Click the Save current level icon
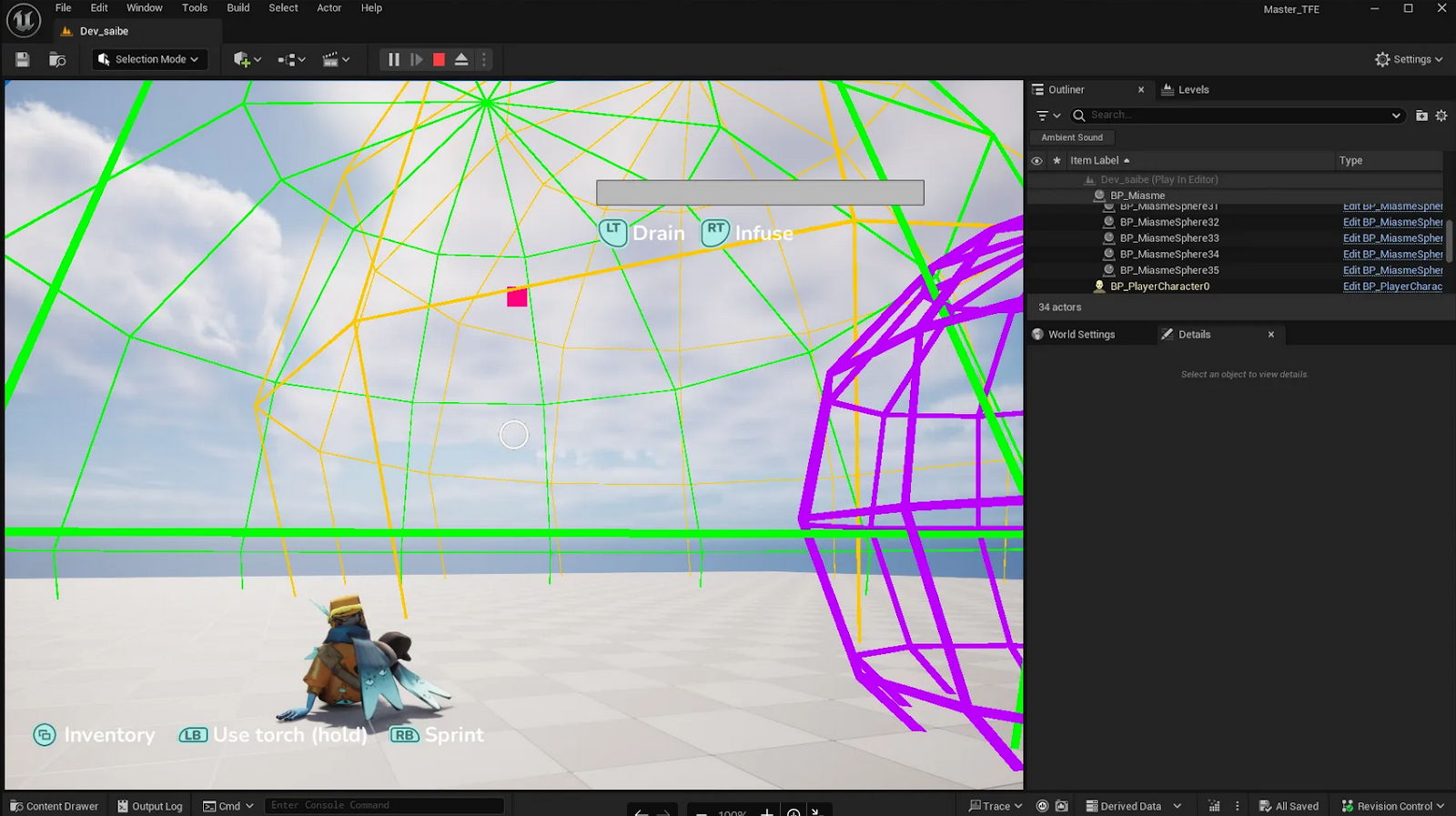Viewport: 1456px width, 816px height. coord(23,59)
